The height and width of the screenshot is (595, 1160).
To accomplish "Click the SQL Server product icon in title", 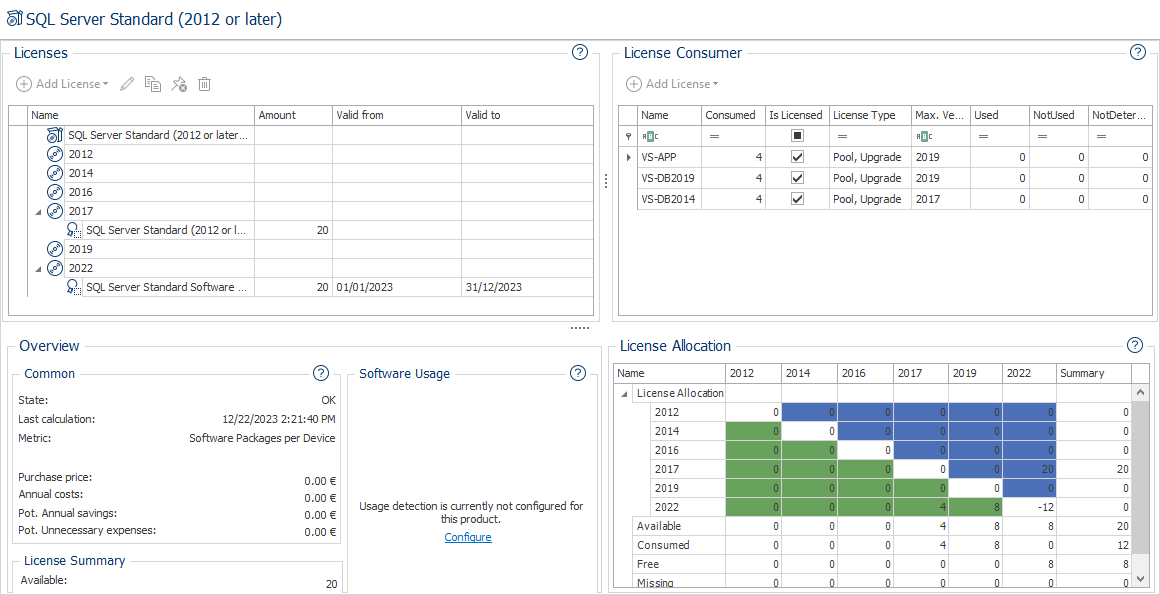I will pos(14,19).
